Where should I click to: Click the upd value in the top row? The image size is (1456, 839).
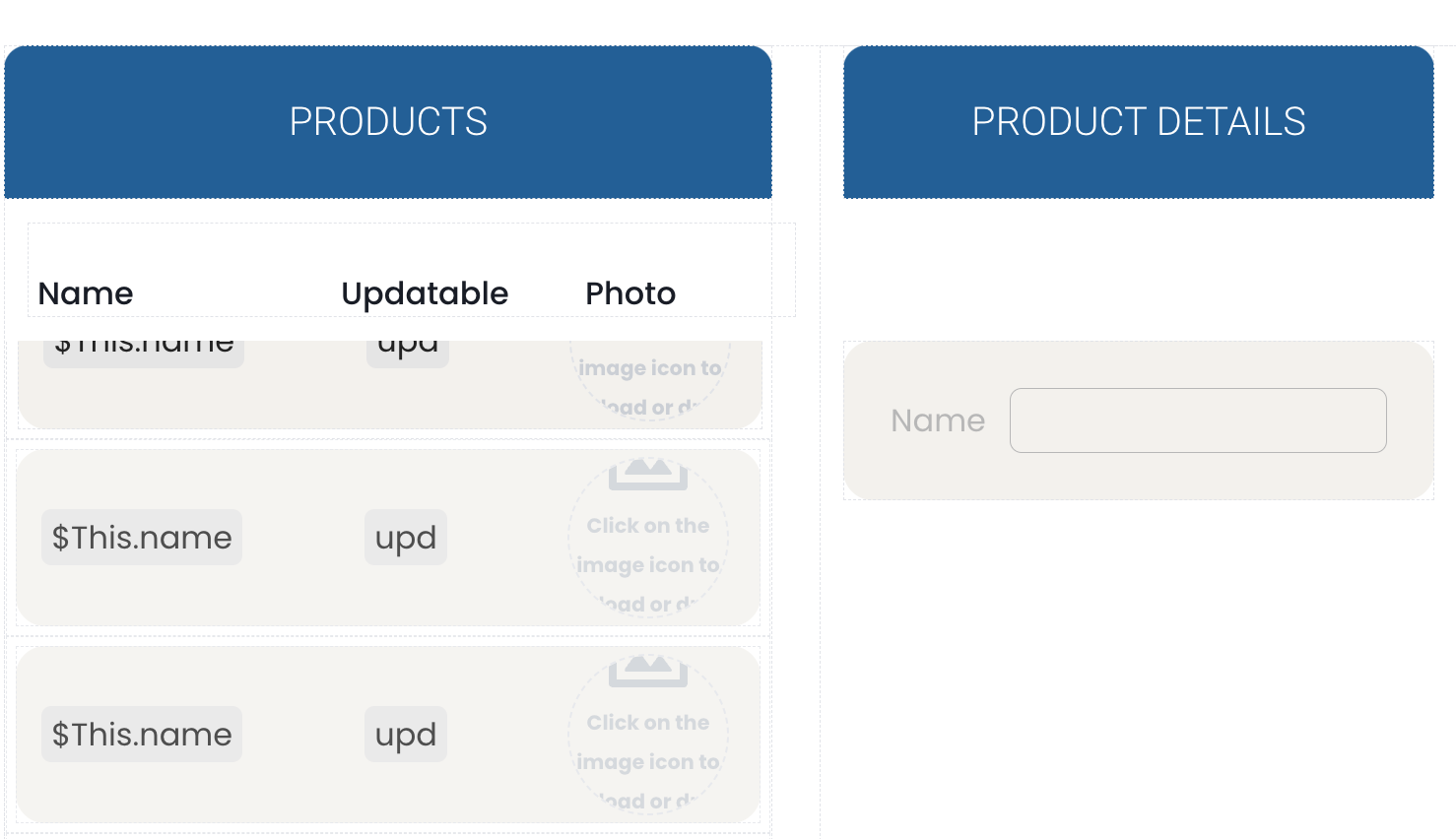point(408,352)
